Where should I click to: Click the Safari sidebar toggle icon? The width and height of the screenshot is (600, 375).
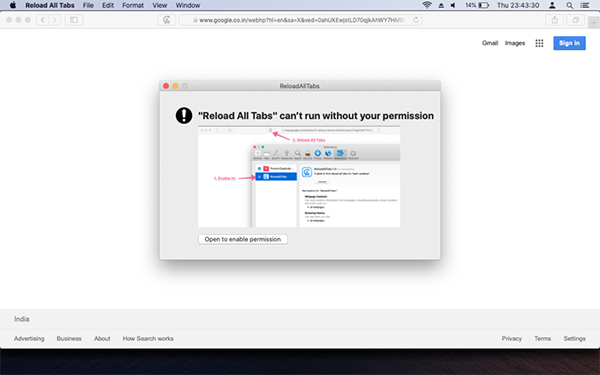pos(74,20)
